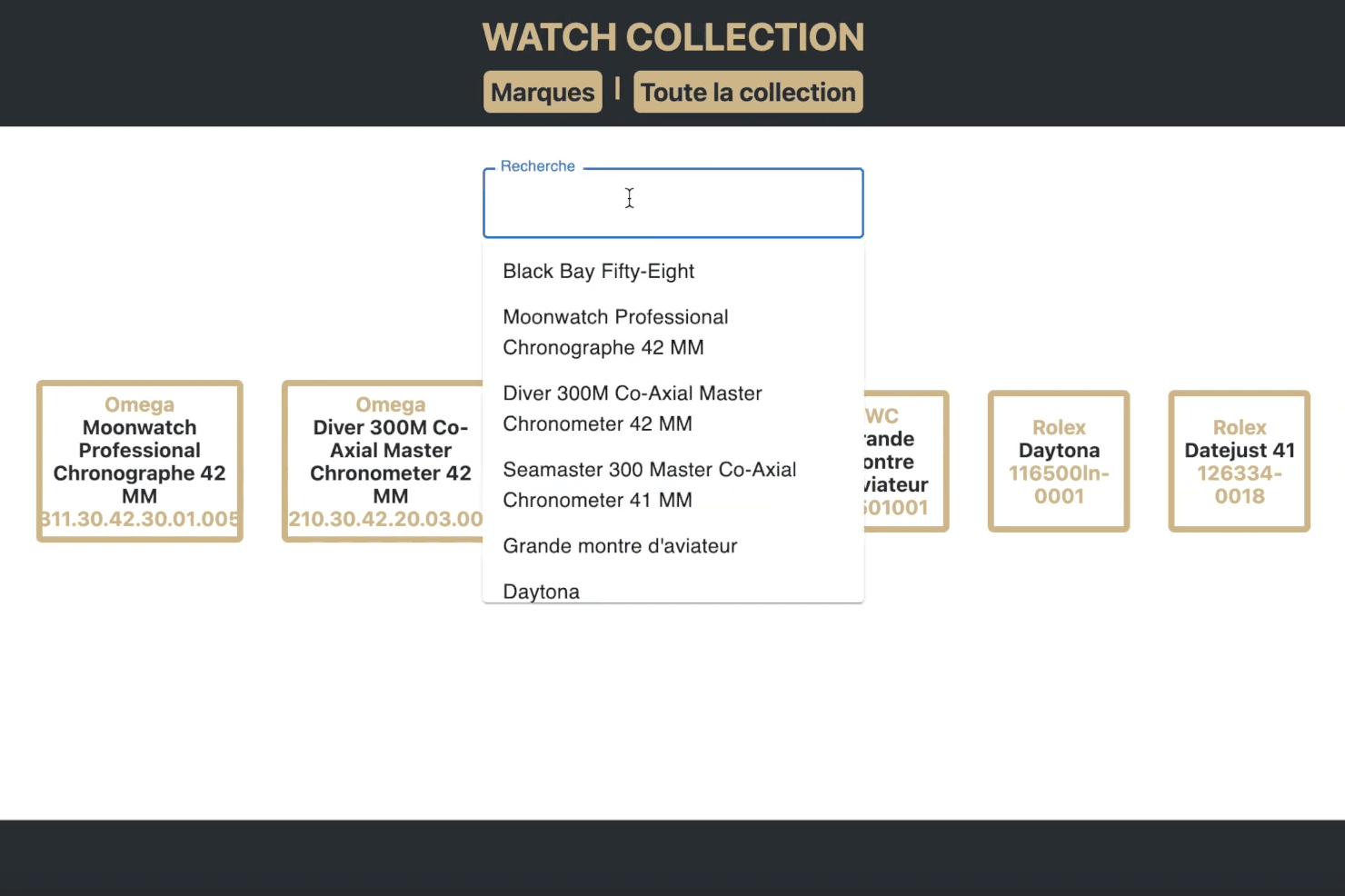The height and width of the screenshot is (896, 1345).
Task: Click Rolex brand label on Datejust 41 card
Action: click(x=1239, y=427)
